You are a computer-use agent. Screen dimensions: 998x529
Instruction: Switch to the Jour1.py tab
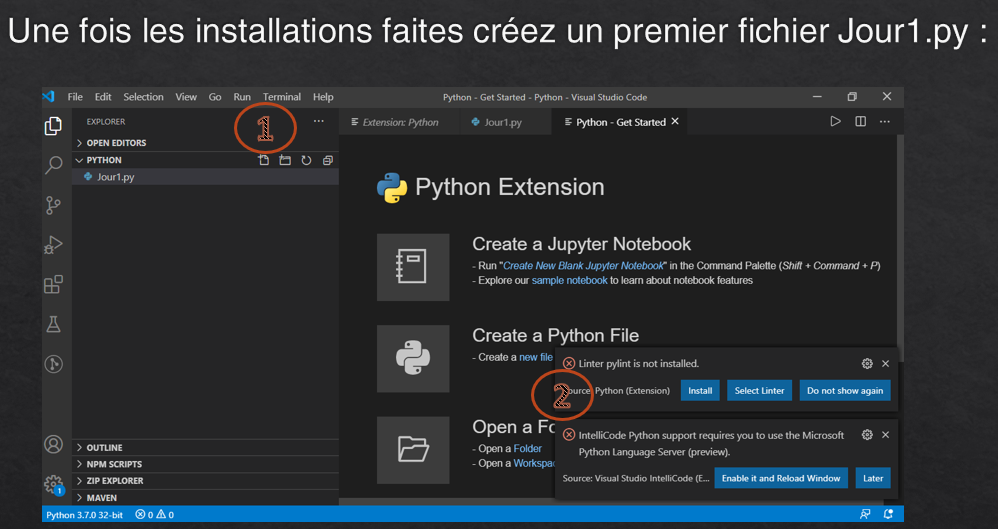click(x=502, y=122)
